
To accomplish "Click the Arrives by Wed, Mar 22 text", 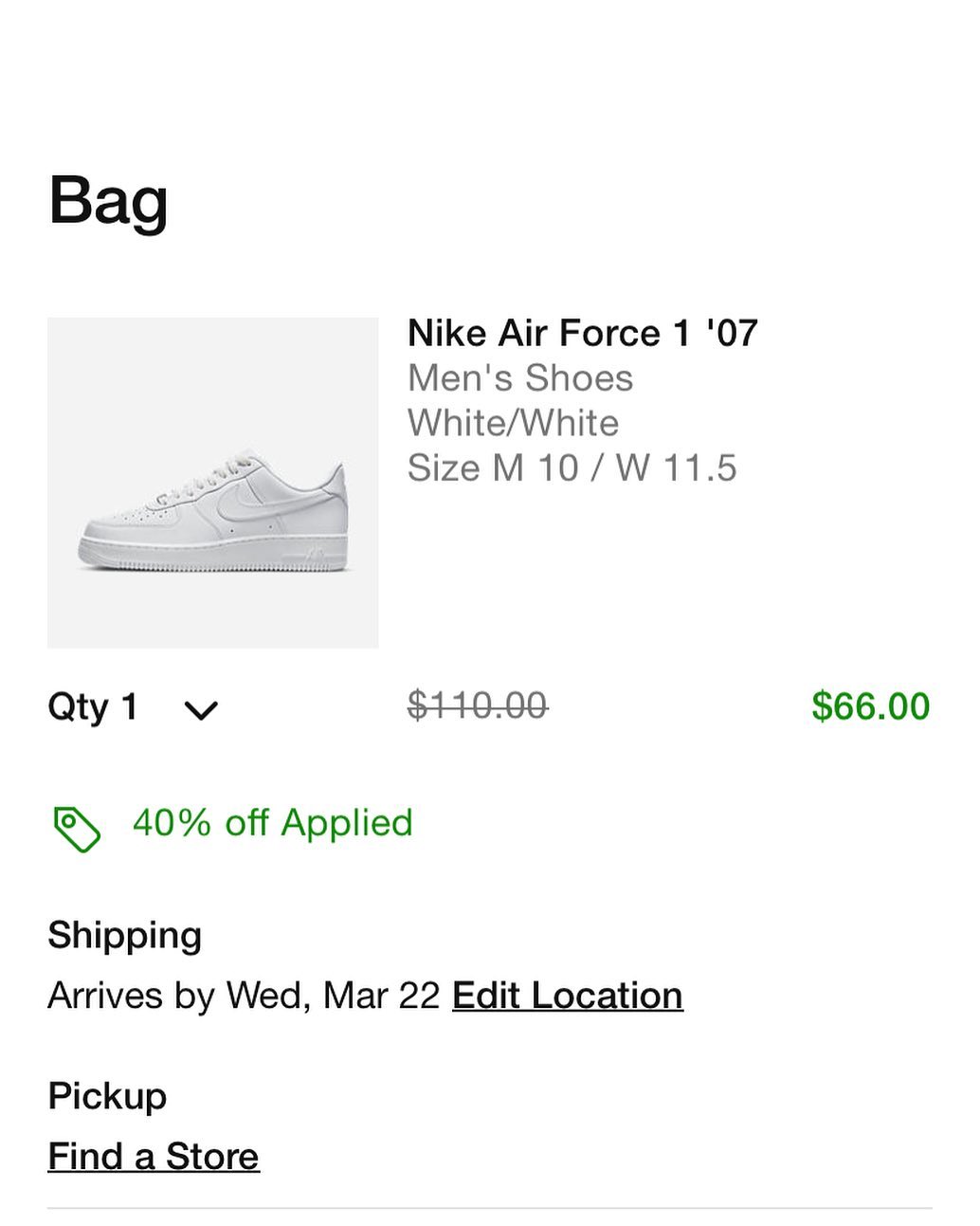I will click(244, 996).
